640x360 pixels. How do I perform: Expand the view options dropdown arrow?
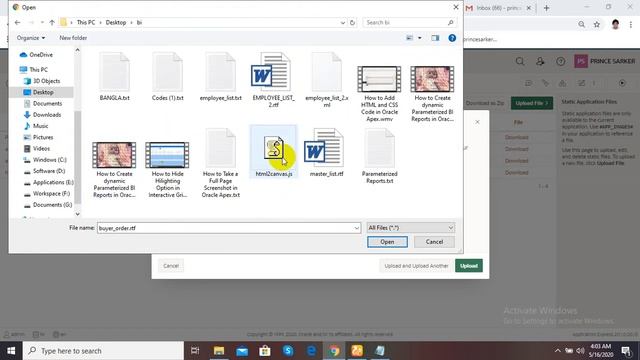pos(420,38)
